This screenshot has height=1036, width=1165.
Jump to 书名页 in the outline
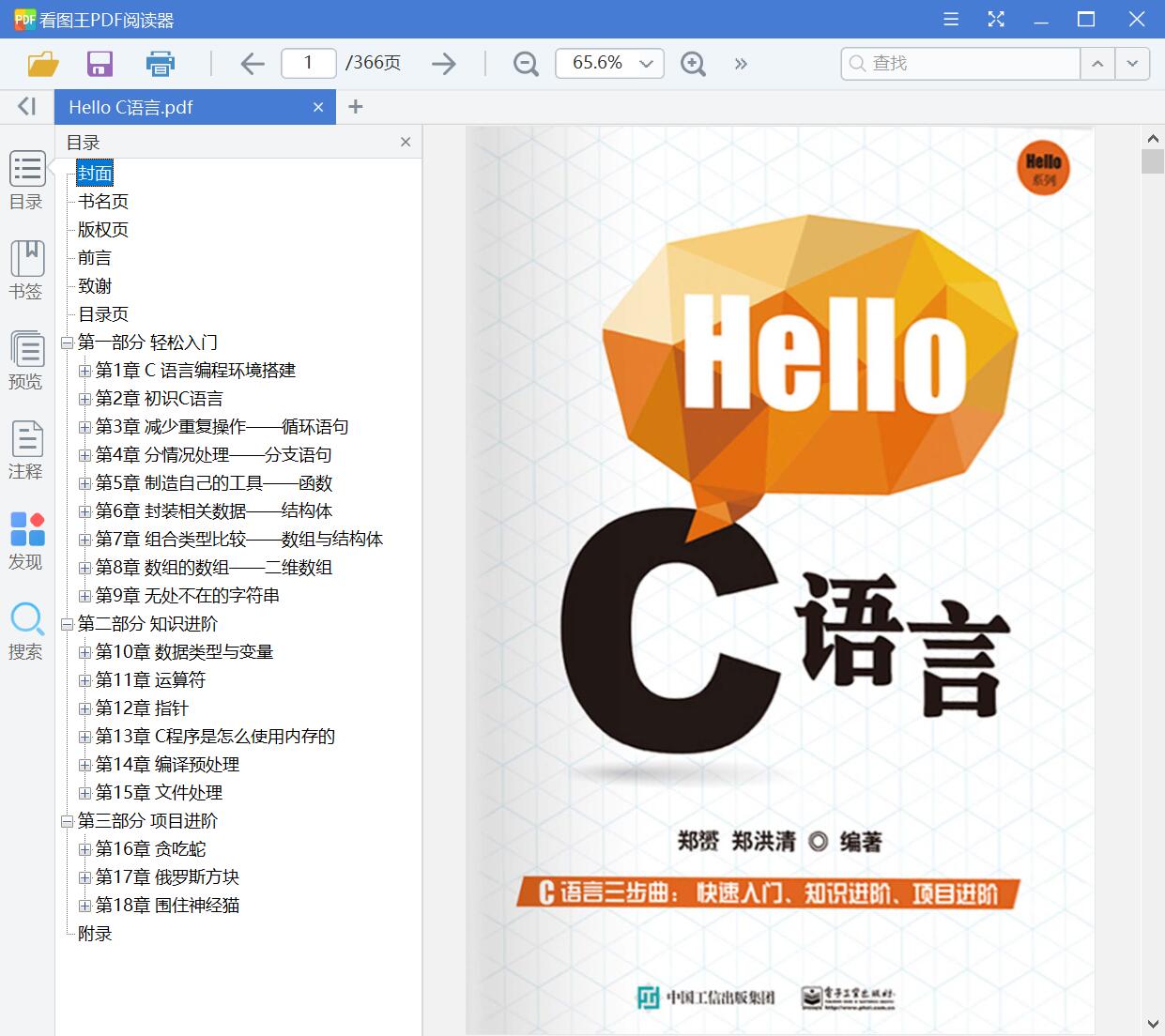pyautogui.click(x=103, y=202)
